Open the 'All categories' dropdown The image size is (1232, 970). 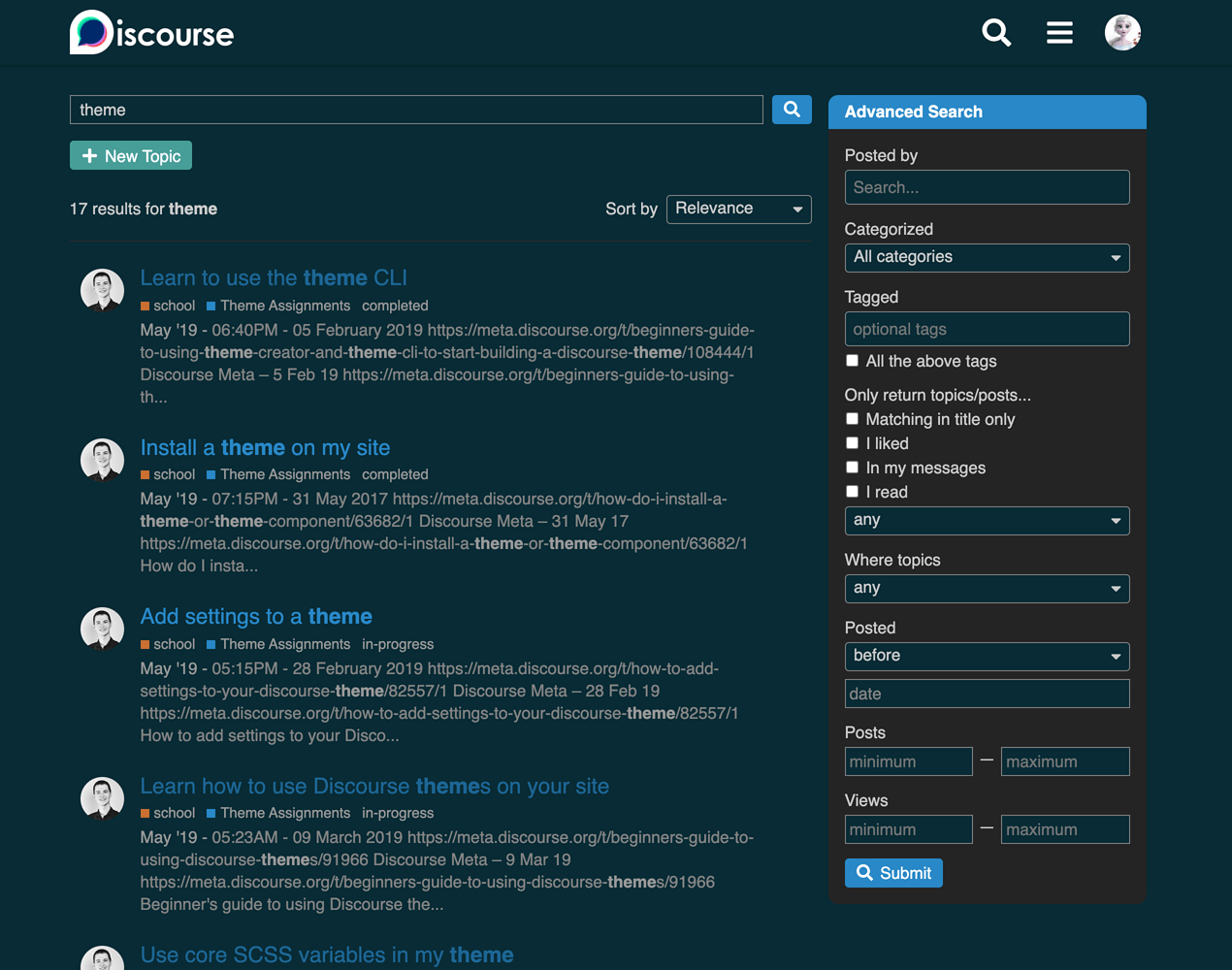point(987,257)
